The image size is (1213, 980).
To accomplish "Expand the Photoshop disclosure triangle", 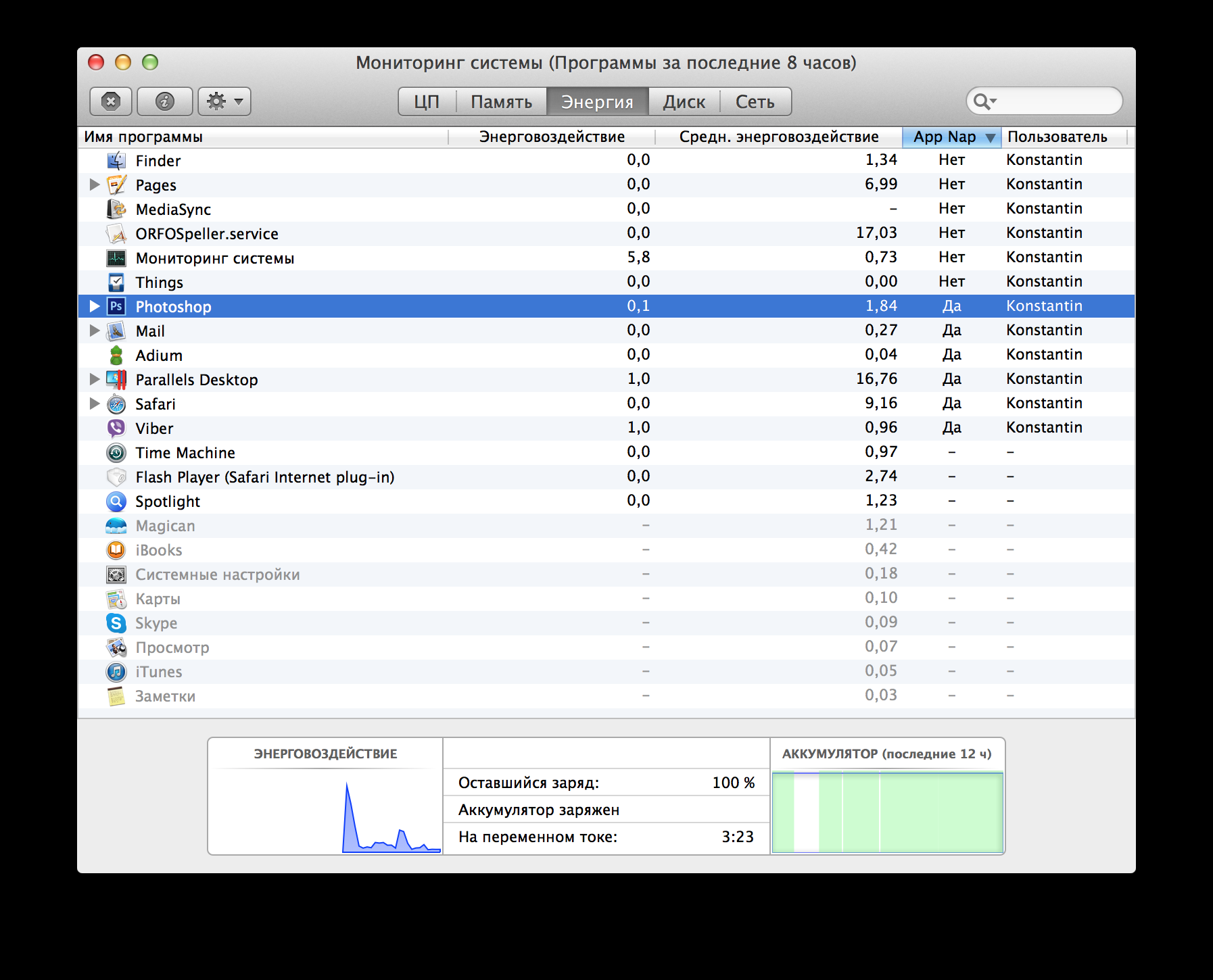I will tap(95, 305).
